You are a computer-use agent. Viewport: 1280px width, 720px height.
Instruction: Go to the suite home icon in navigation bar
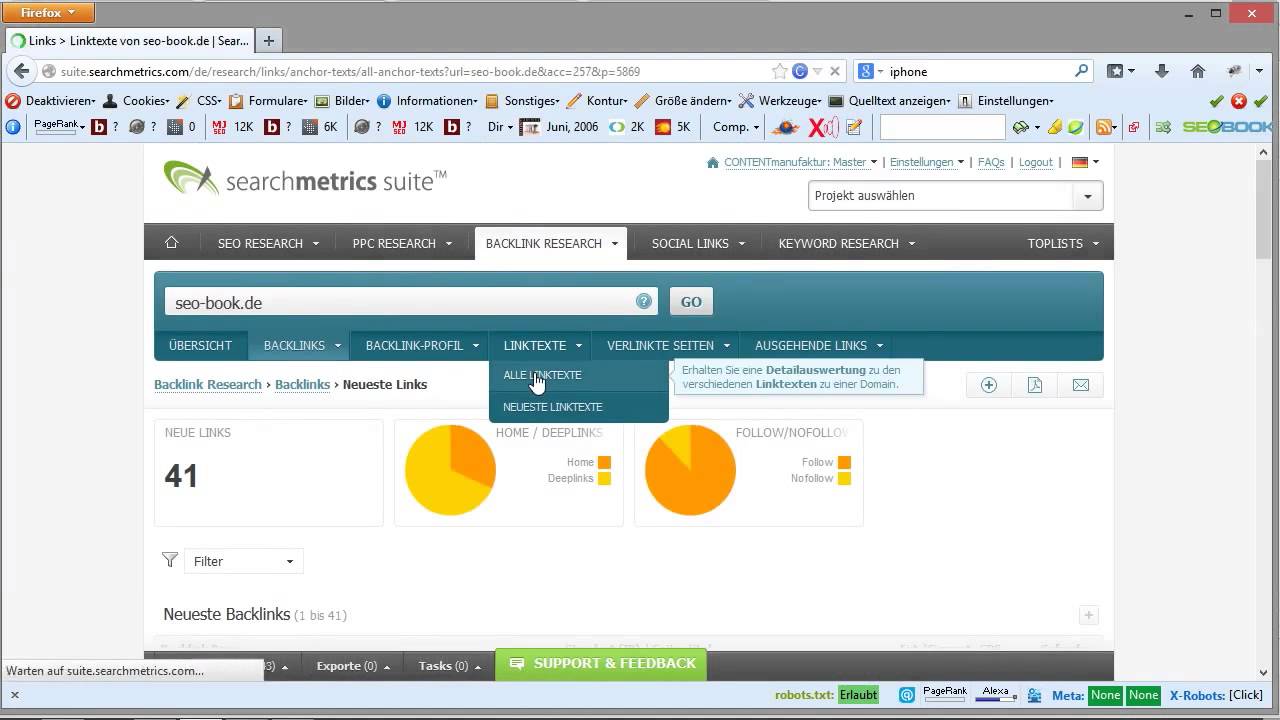[x=171, y=242]
